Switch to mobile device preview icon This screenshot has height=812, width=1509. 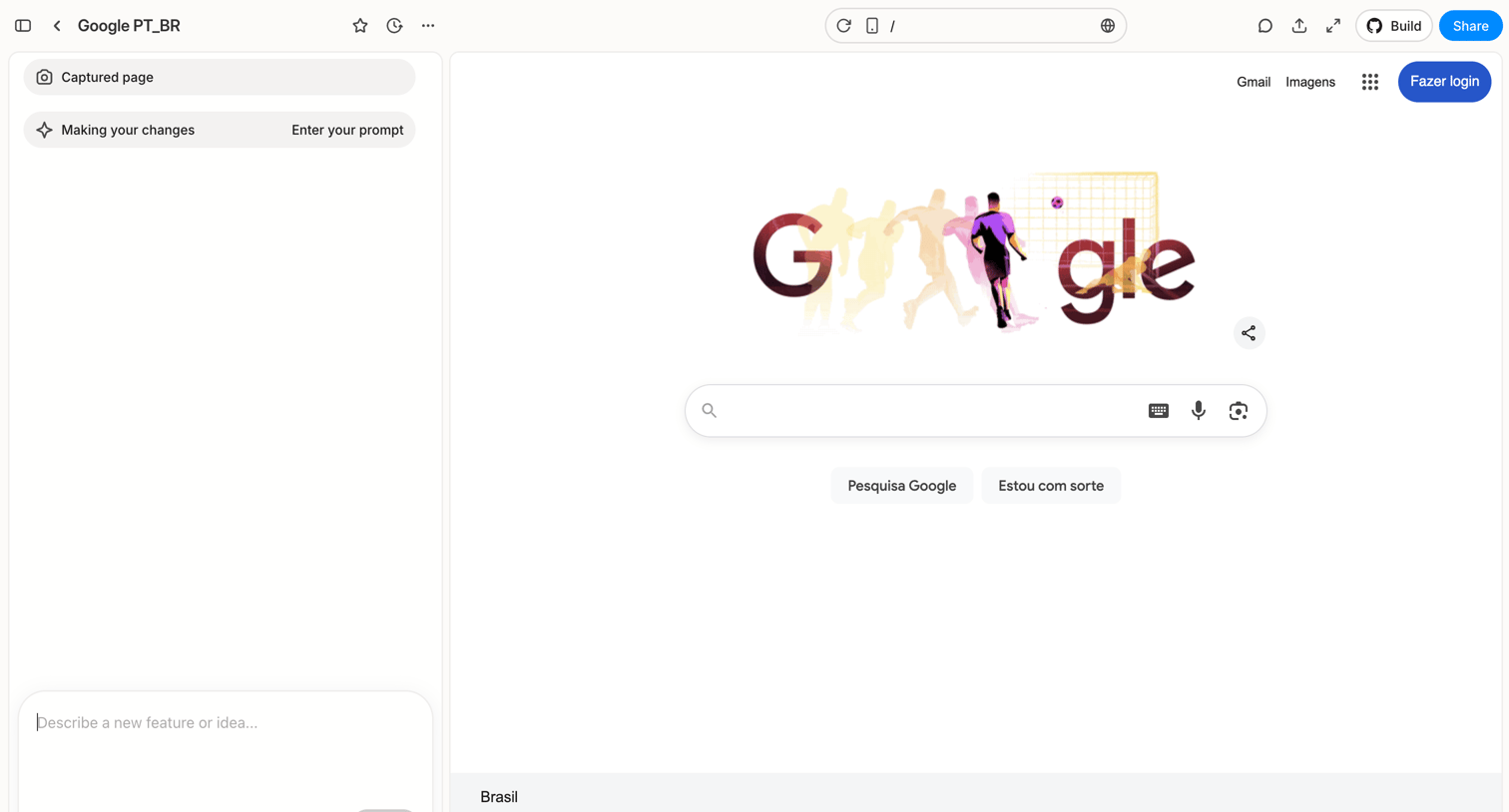(x=872, y=26)
